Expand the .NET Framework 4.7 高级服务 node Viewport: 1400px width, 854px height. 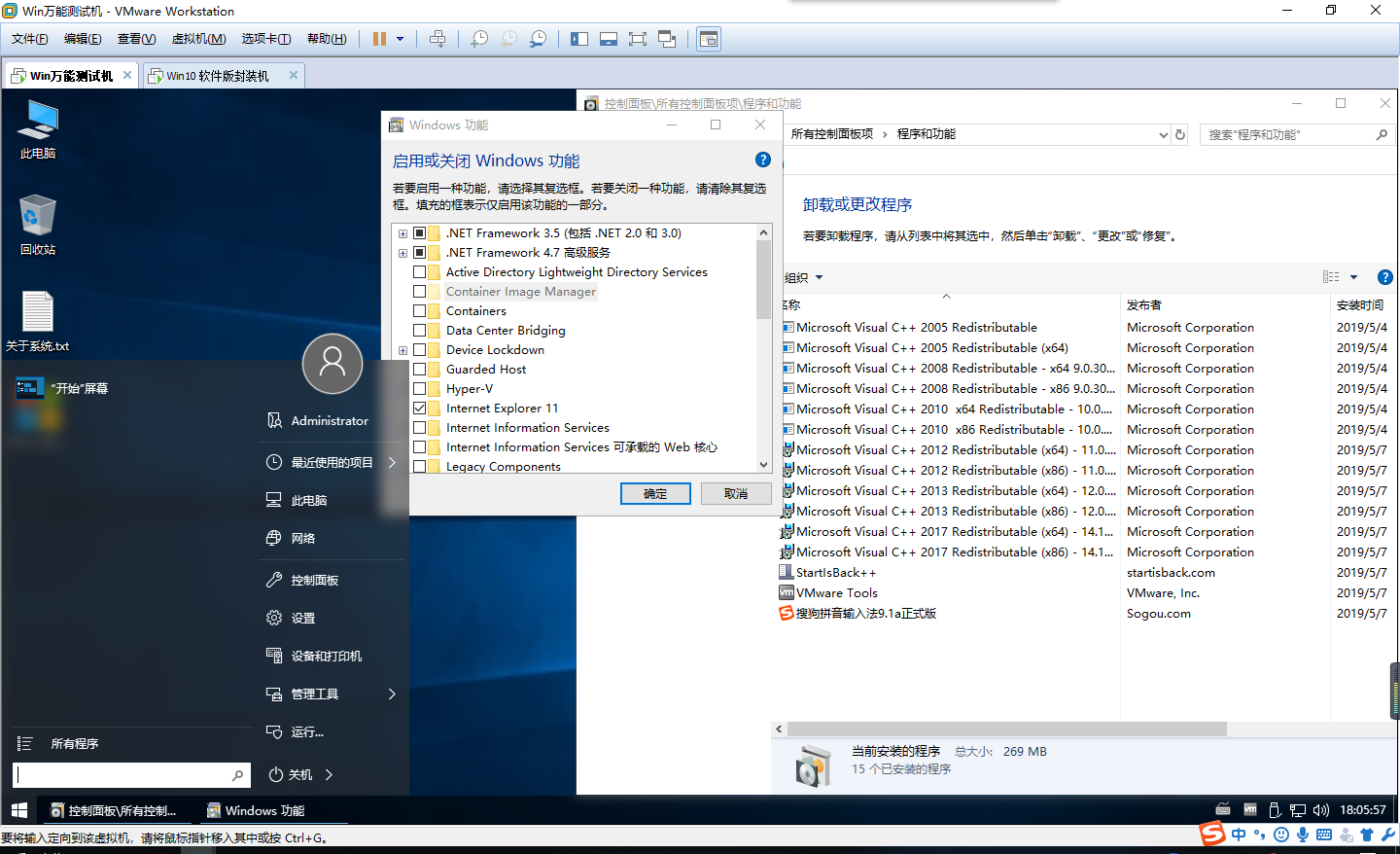click(x=402, y=253)
